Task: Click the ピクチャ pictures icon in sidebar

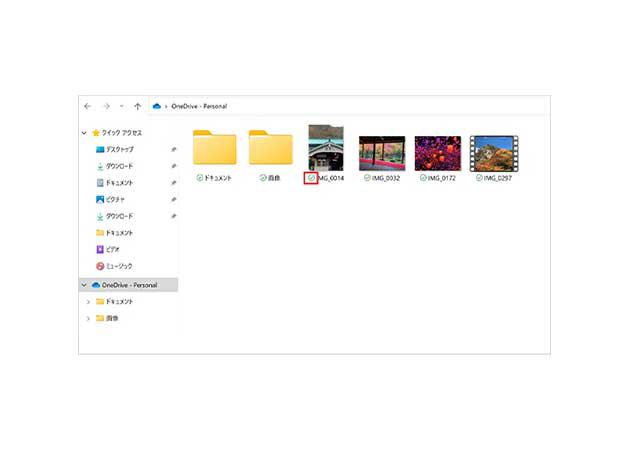Action: (x=100, y=199)
